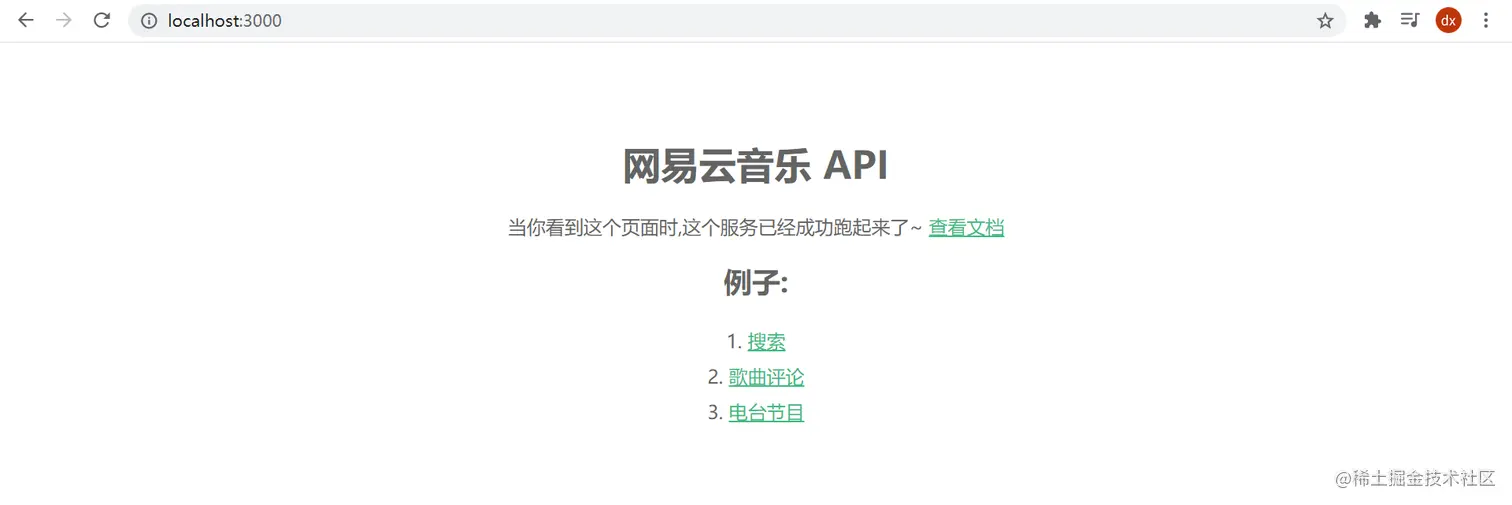Open the 搜索 example link

766,342
